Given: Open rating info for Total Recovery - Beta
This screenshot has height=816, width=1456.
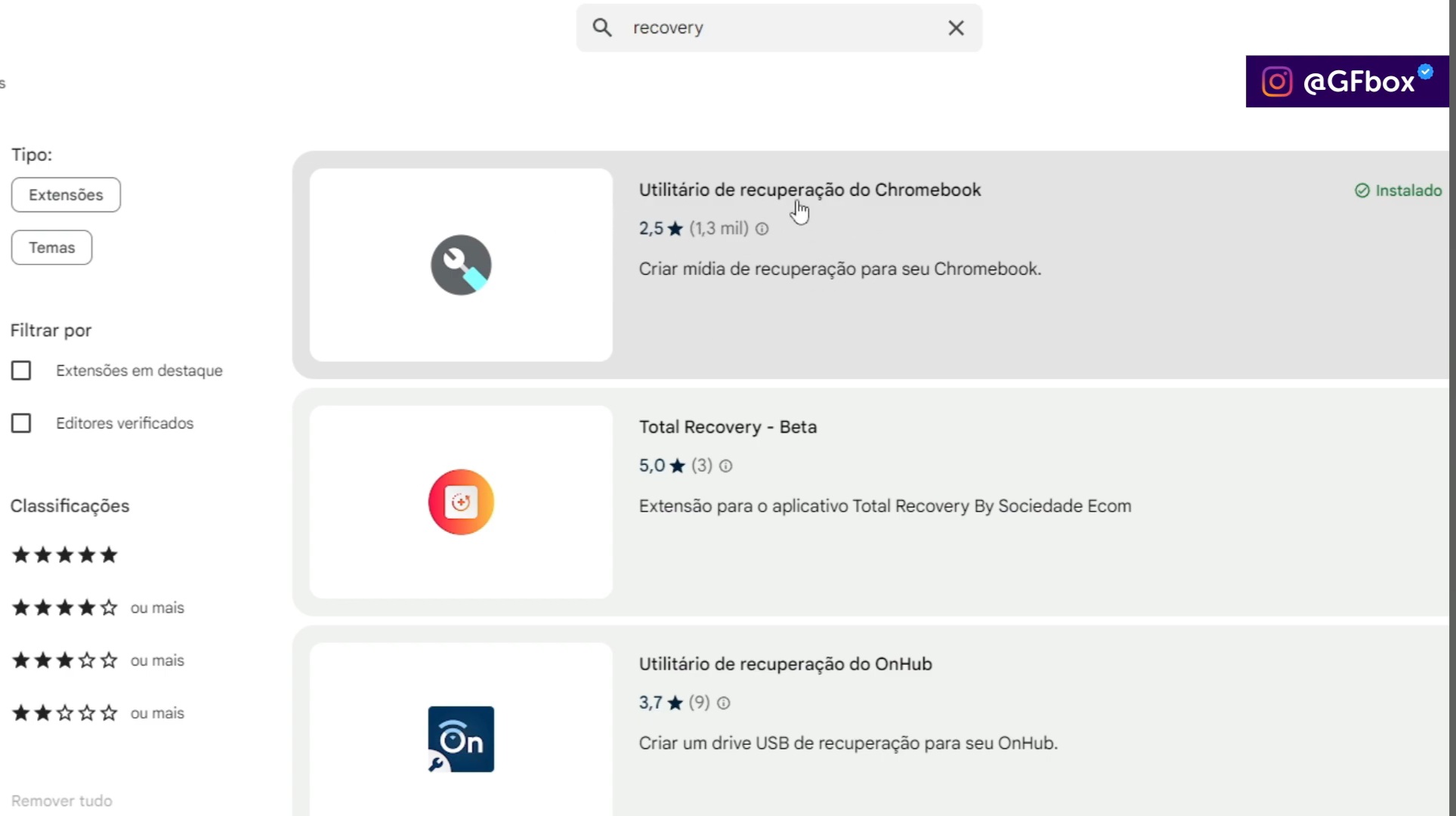Looking at the screenshot, I should (x=725, y=466).
